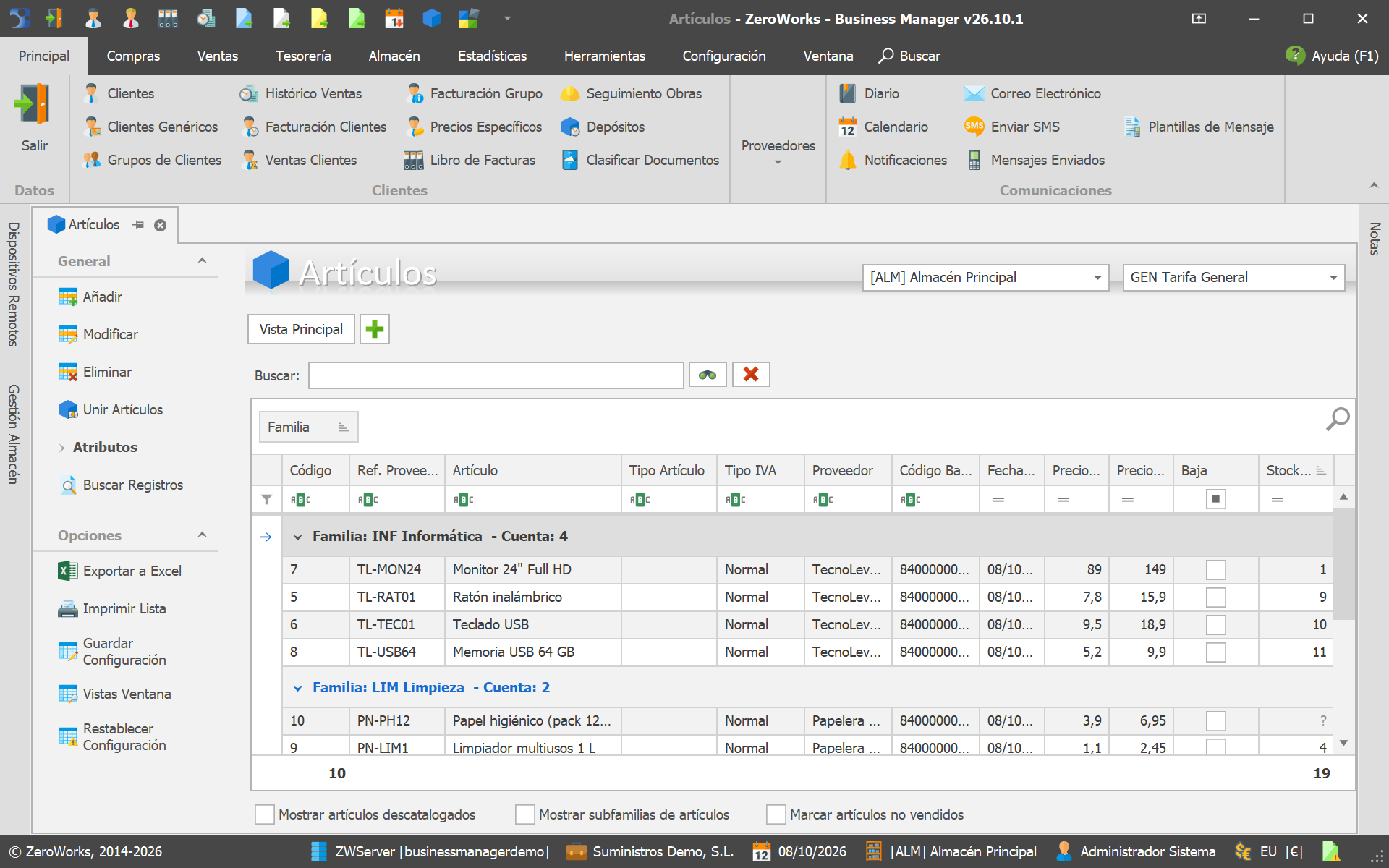Open Notificaciones

pos(893,160)
